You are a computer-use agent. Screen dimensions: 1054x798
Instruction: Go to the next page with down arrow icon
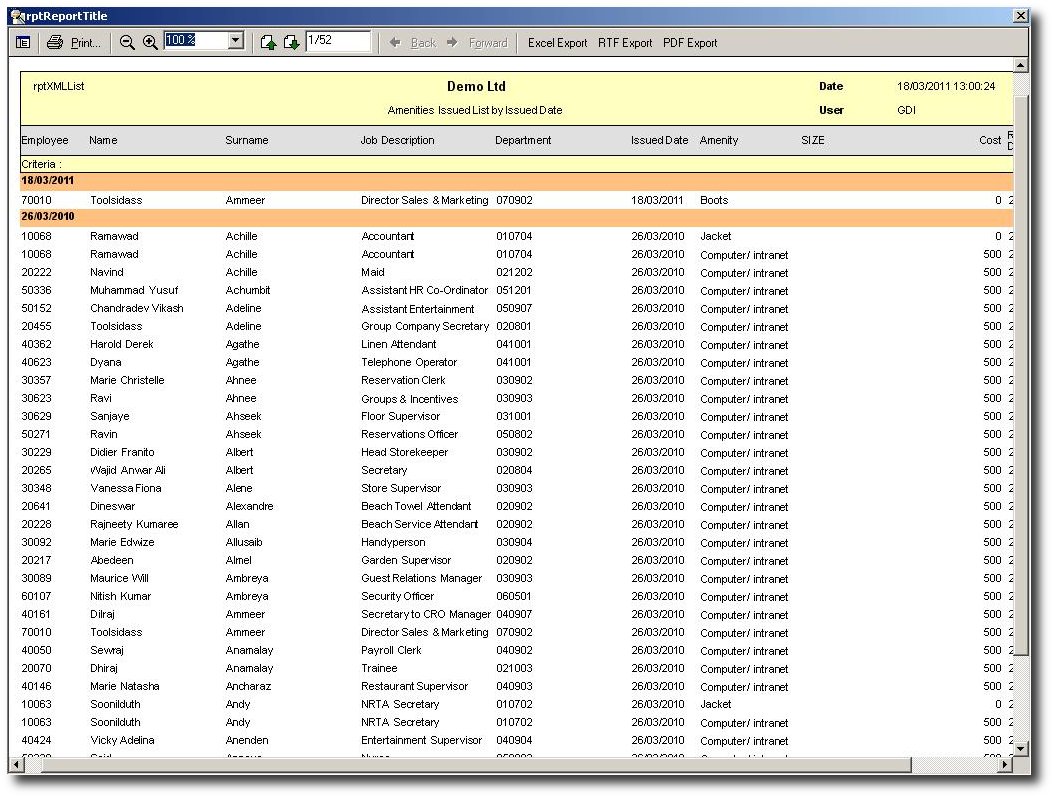tap(290, 43)
